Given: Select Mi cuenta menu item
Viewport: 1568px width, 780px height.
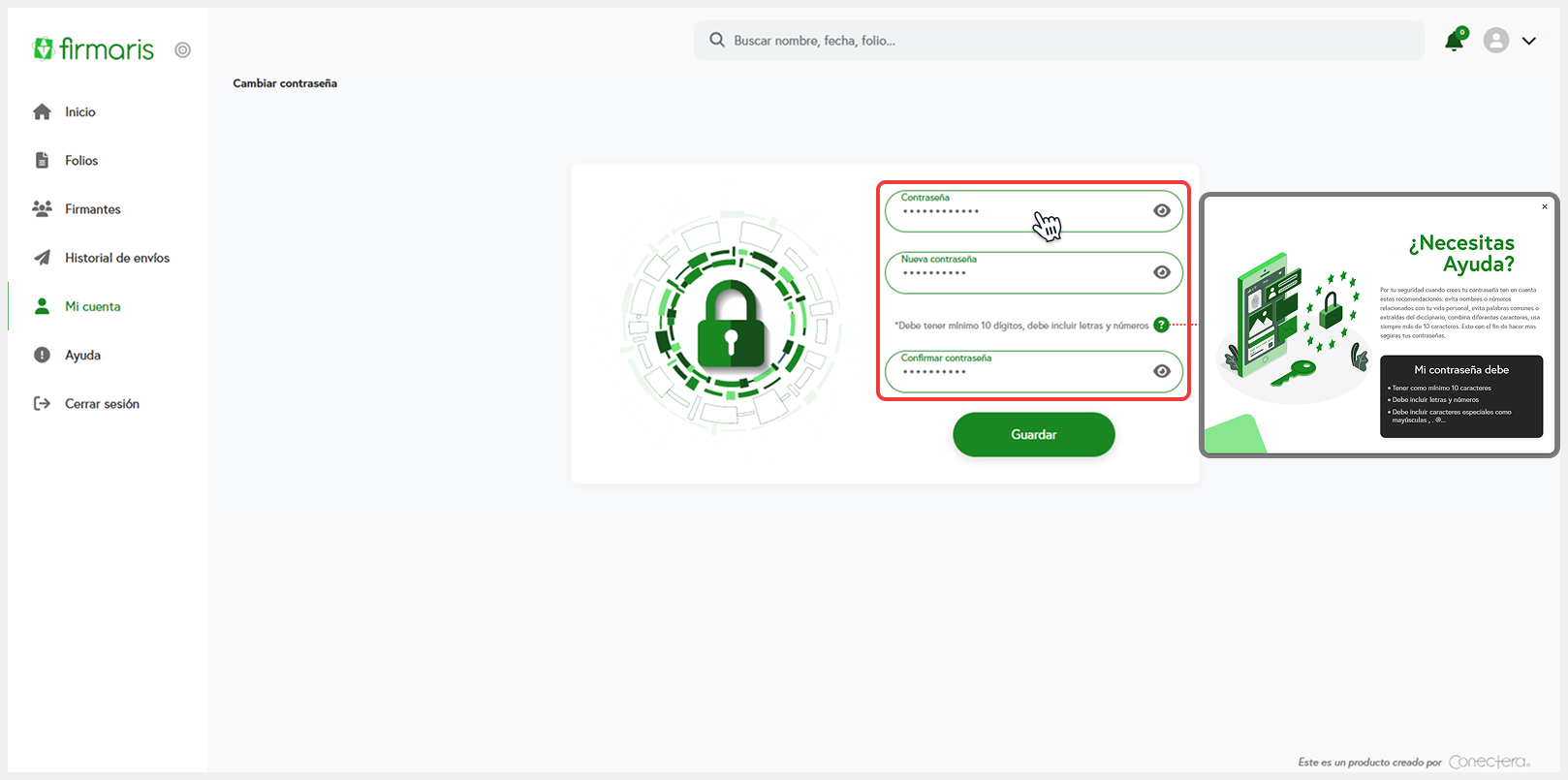Looking at the screenshot, I should pyautogui.click(x=92, y=306).
